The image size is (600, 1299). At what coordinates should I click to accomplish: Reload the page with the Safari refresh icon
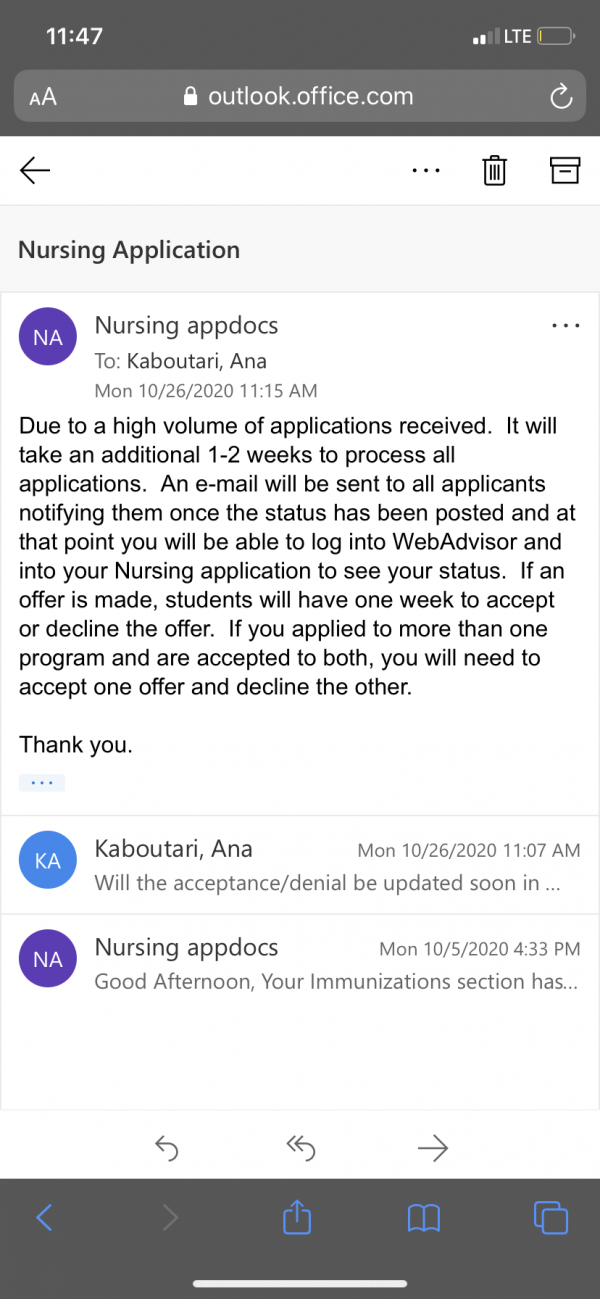[x=561, y=97]
